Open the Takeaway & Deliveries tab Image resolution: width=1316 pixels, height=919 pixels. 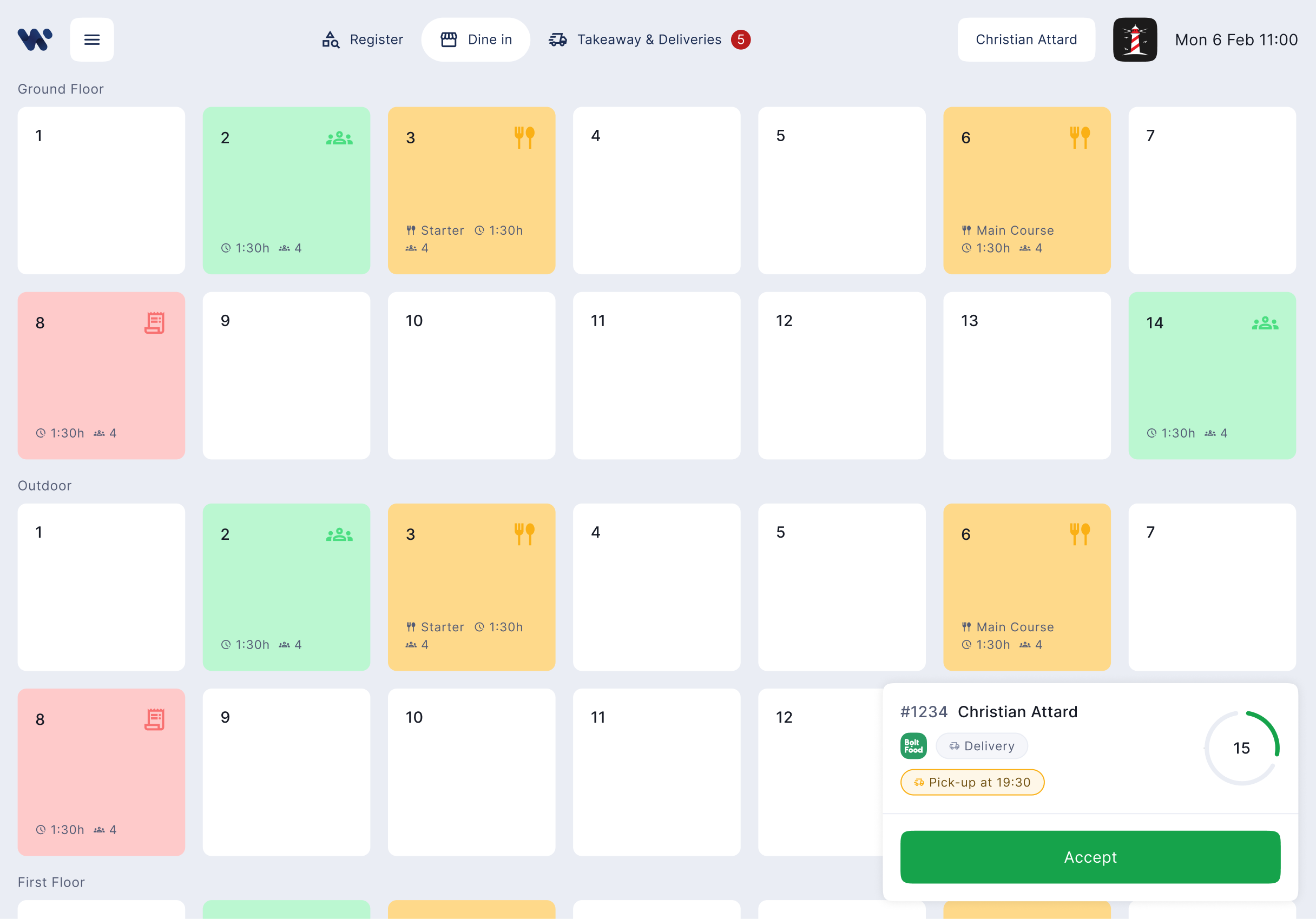649,39
